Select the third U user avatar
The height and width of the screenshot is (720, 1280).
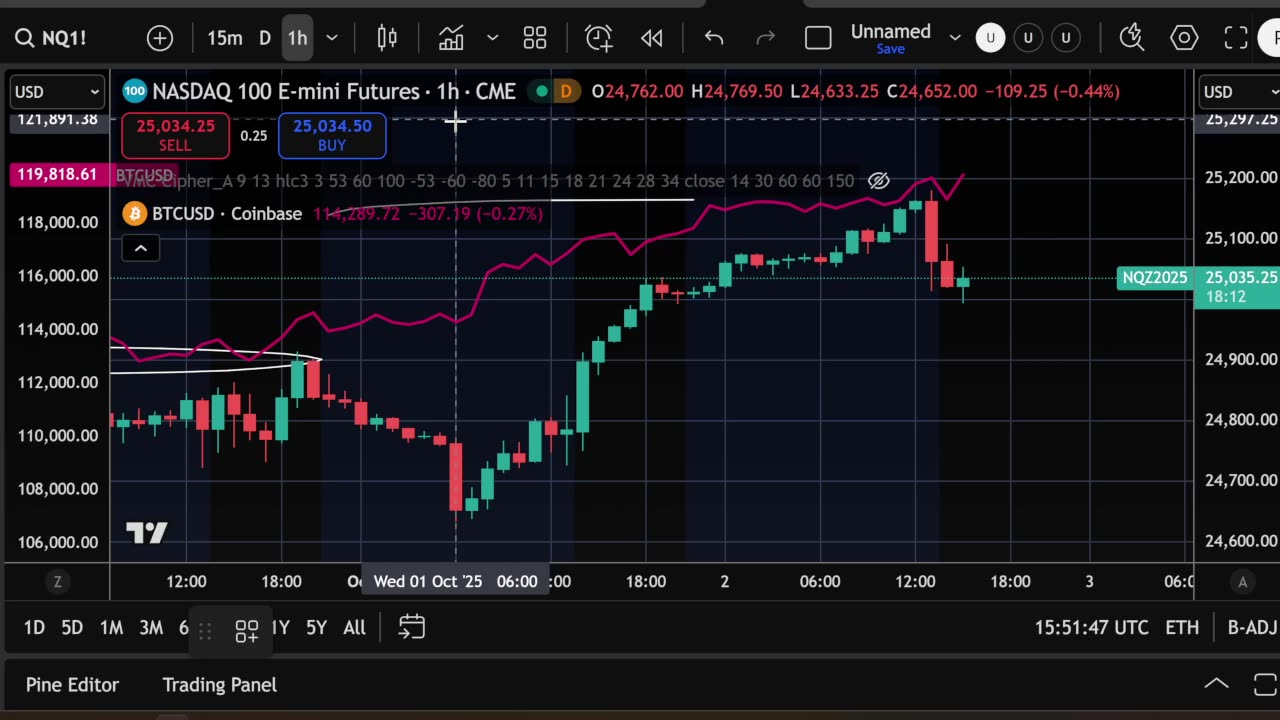[x=1066, y=38]
